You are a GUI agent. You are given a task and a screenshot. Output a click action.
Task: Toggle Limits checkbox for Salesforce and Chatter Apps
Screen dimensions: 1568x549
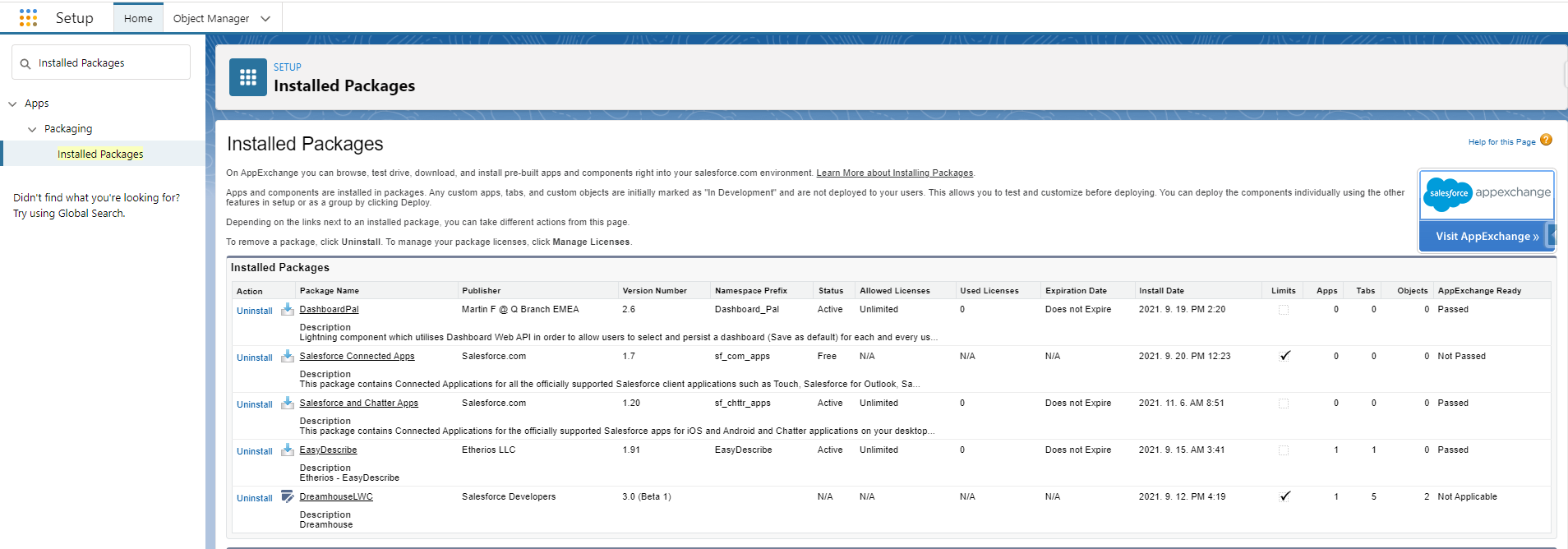pyautogui.click(x=1284, y=404)
